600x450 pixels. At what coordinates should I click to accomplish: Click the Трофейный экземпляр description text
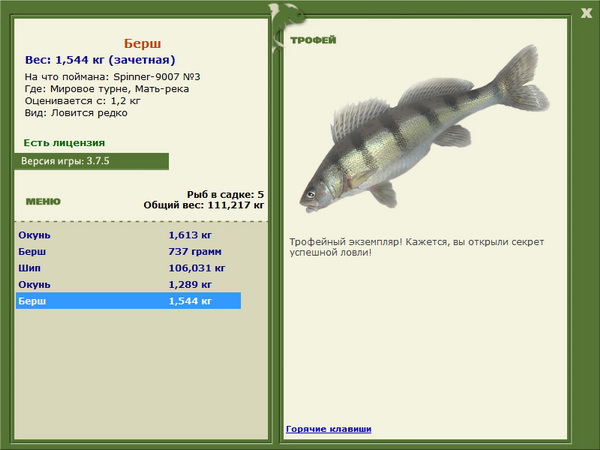click(x=416, y=247)
